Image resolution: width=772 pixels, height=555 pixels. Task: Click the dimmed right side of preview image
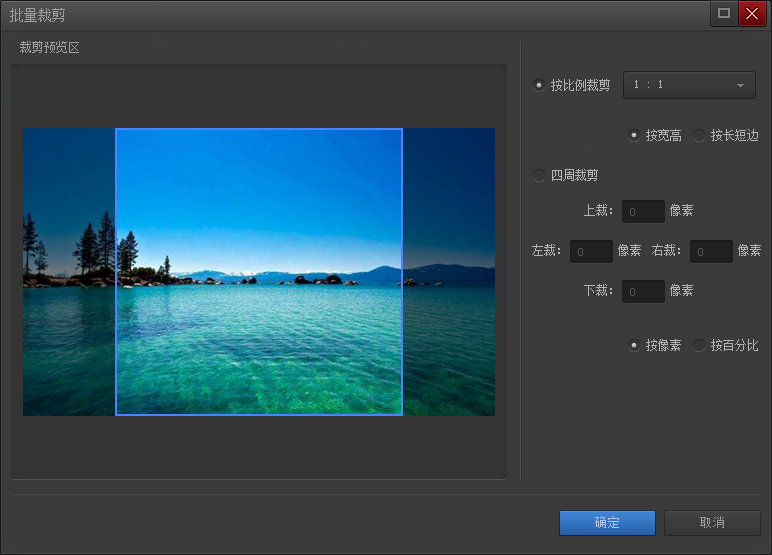coord(448,271)
